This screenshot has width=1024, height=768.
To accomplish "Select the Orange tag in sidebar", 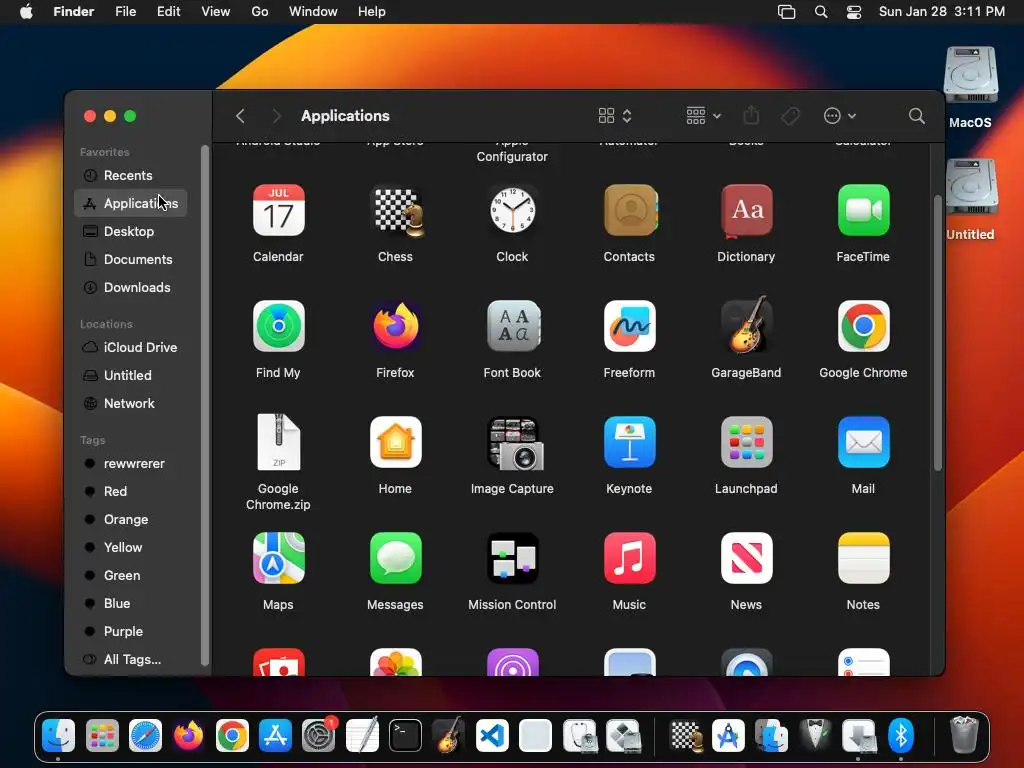I will tap(131, 520).
